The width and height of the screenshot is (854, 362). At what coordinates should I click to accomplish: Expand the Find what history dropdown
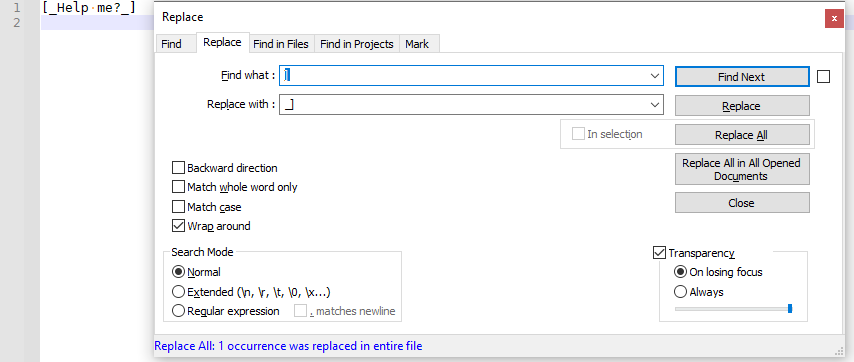[655, 76]
